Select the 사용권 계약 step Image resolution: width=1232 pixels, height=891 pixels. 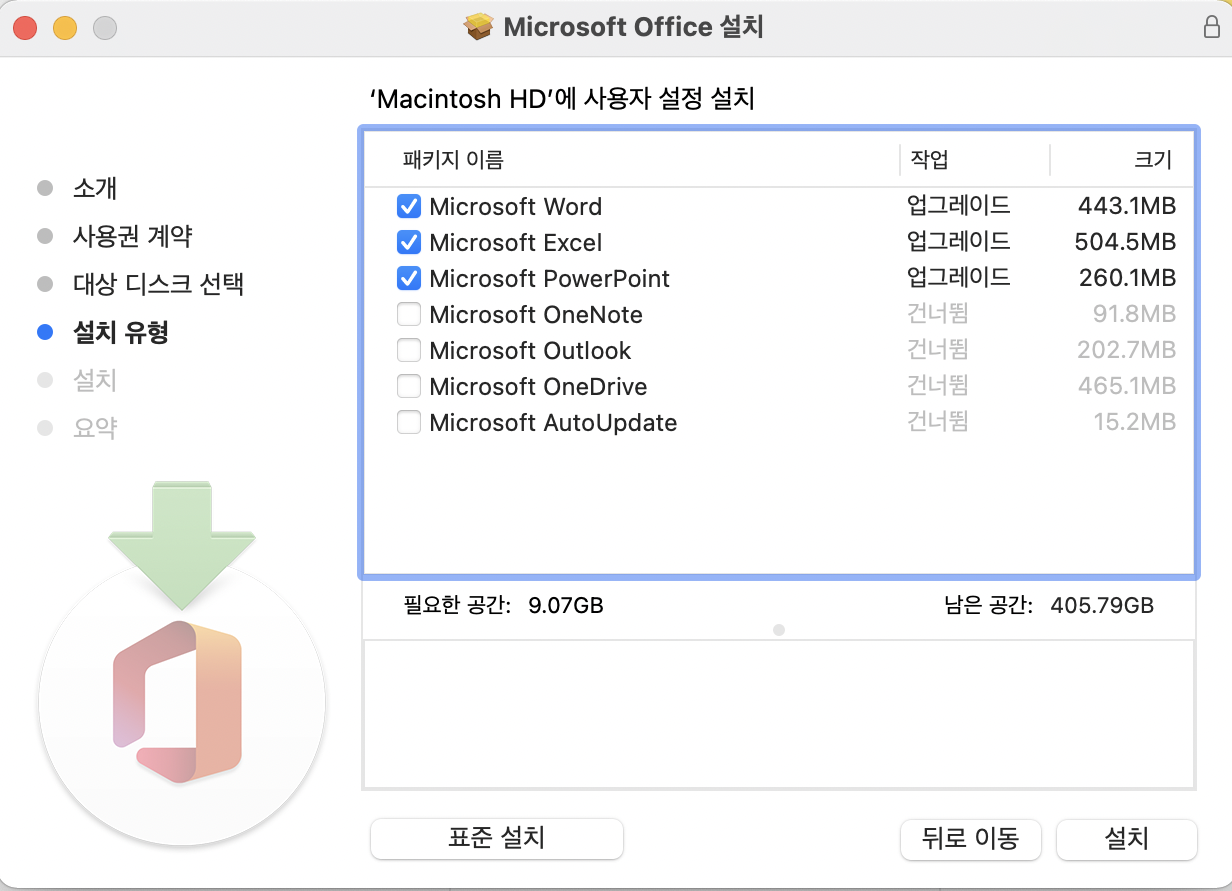tap(132, 236)
